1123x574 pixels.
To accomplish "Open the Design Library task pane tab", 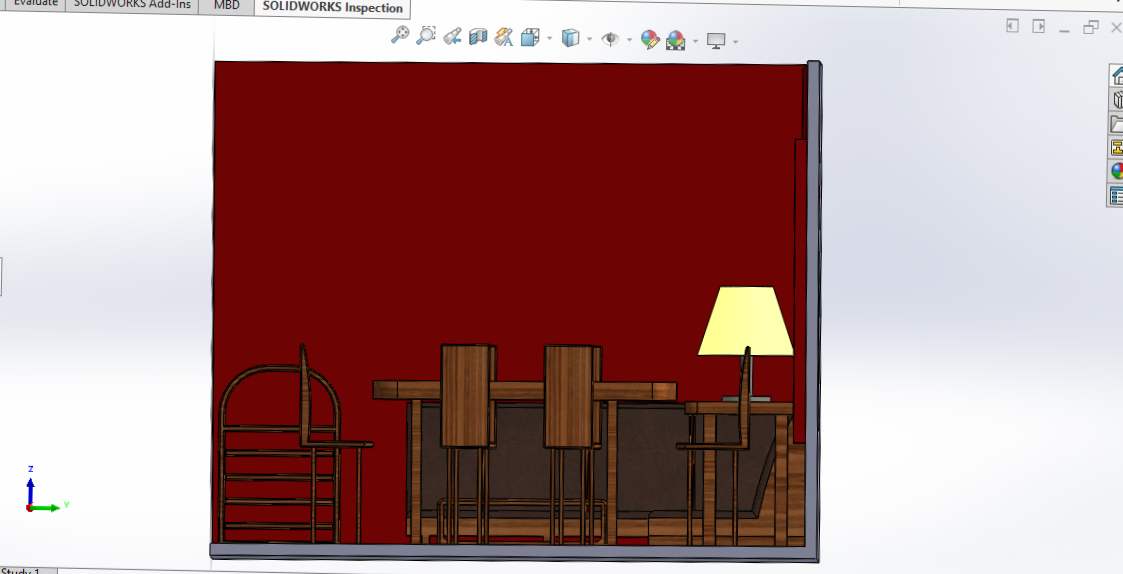I will point(1116,100).
